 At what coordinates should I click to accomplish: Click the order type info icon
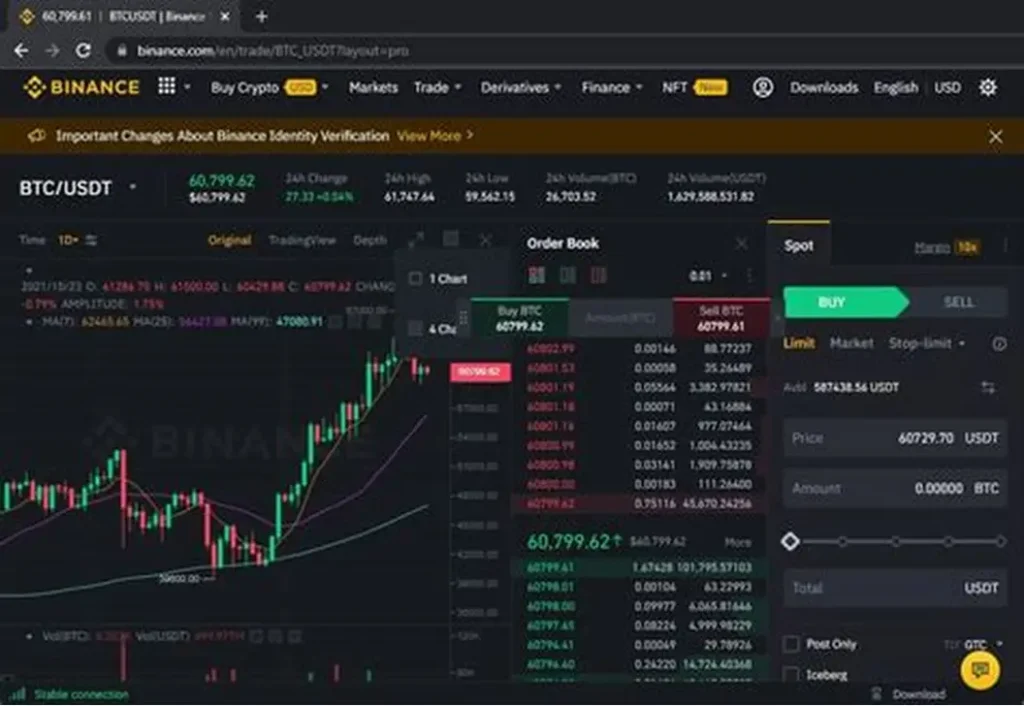[999, 343]
